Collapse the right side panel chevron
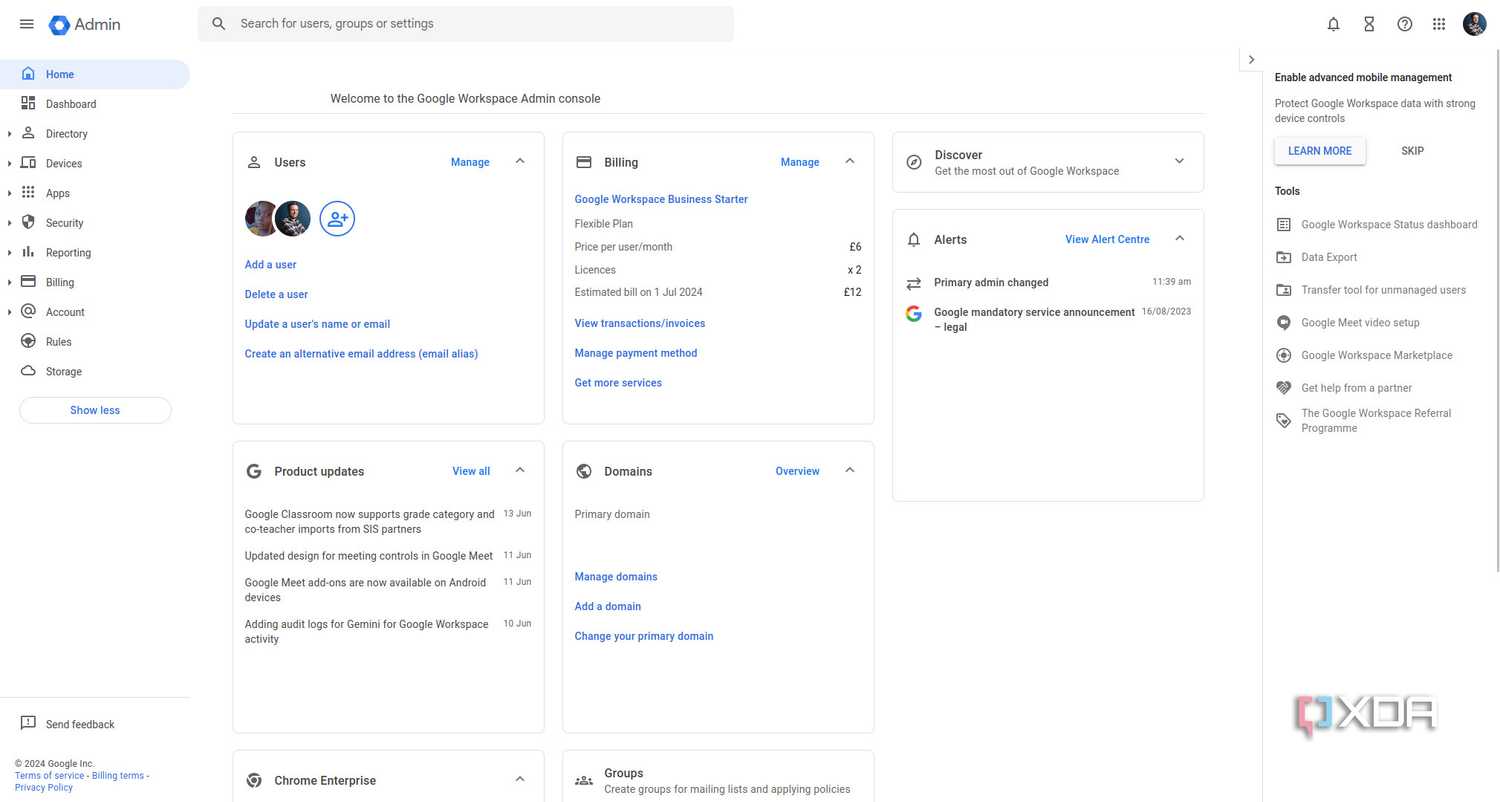The width and height of the screenshot is (1500, 802). [1251, 60]
